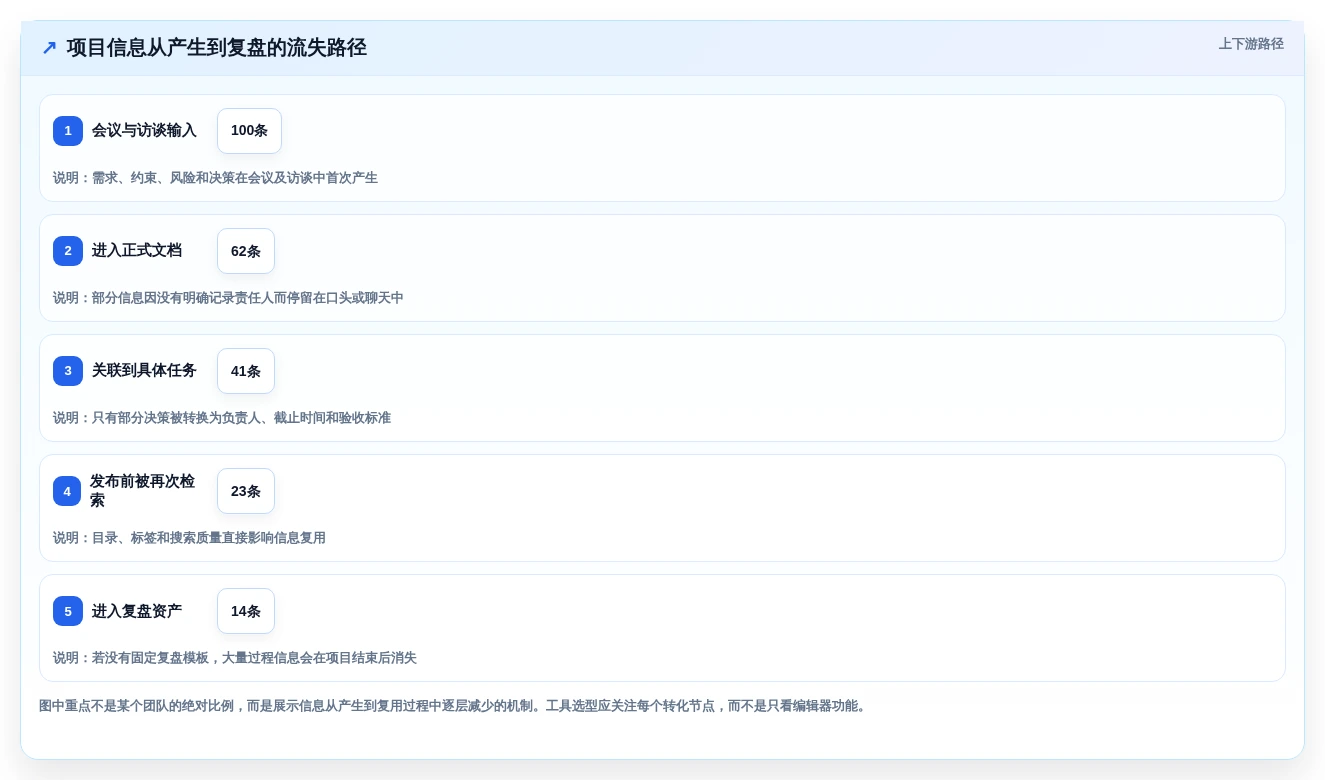
Task: Click the title 项目信息从产生到复盘的流失路径
Action: point(217,48)
